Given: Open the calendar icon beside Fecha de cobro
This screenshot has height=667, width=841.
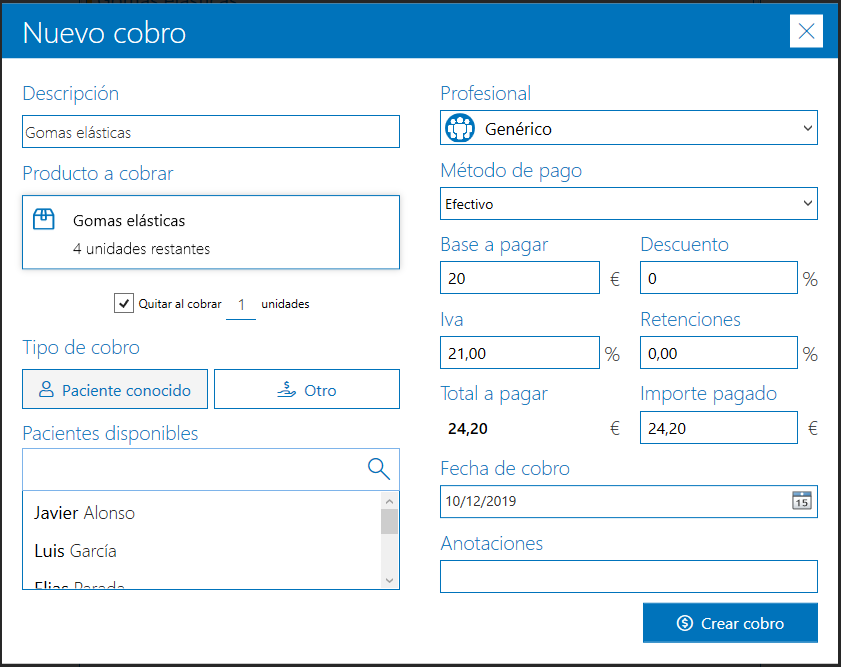Looking at the screenshot, I should click(801, 502).
